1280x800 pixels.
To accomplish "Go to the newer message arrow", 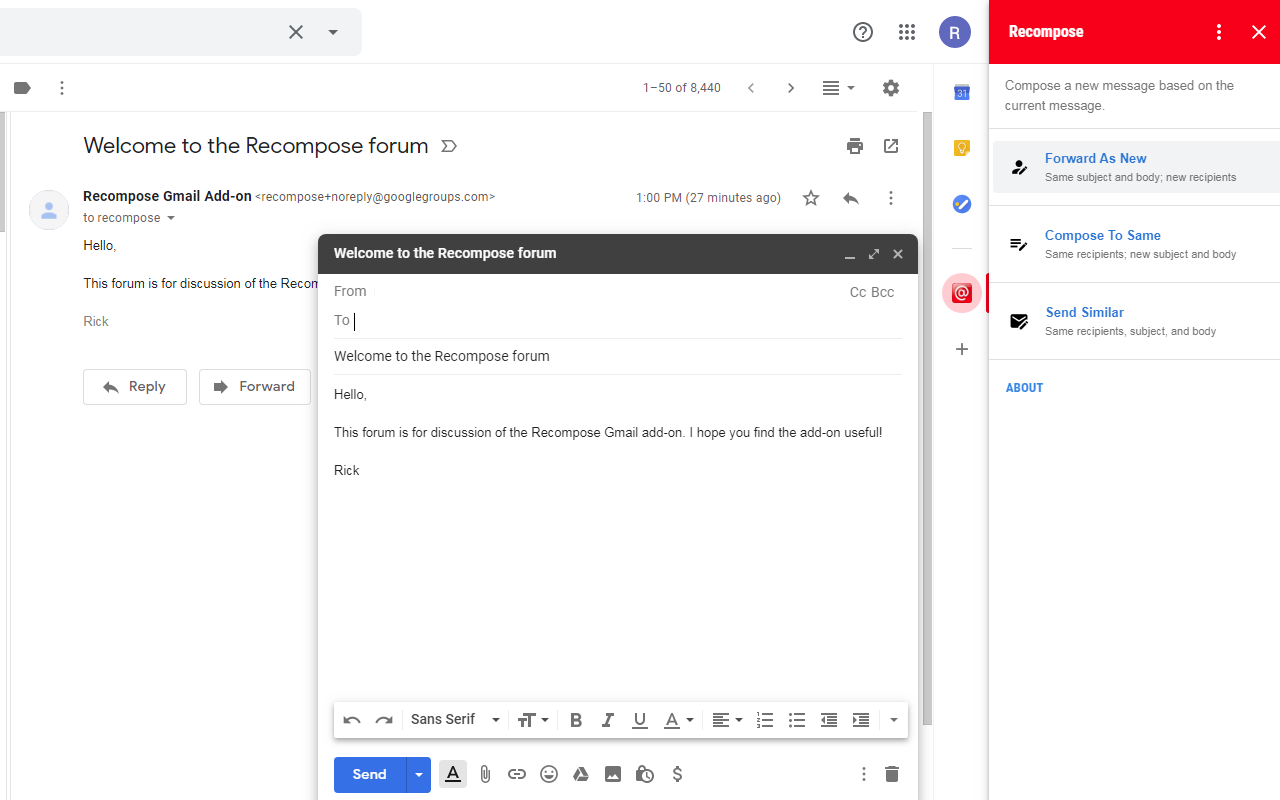I will [751, 88].
